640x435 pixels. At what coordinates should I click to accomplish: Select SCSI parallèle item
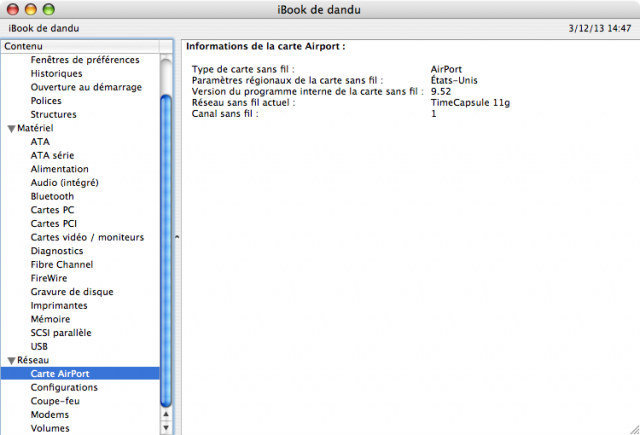click(x=61, y=333)
